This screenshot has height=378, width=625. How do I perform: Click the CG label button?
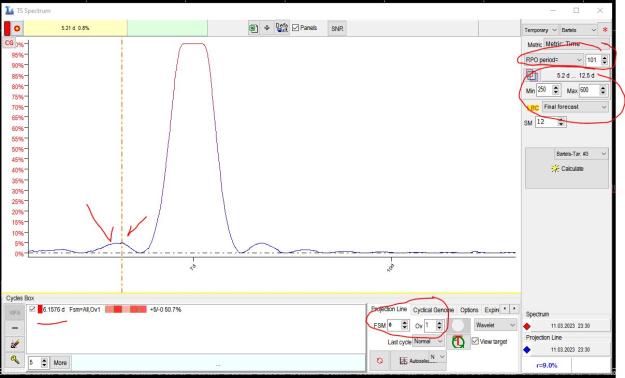click(9, 42)
